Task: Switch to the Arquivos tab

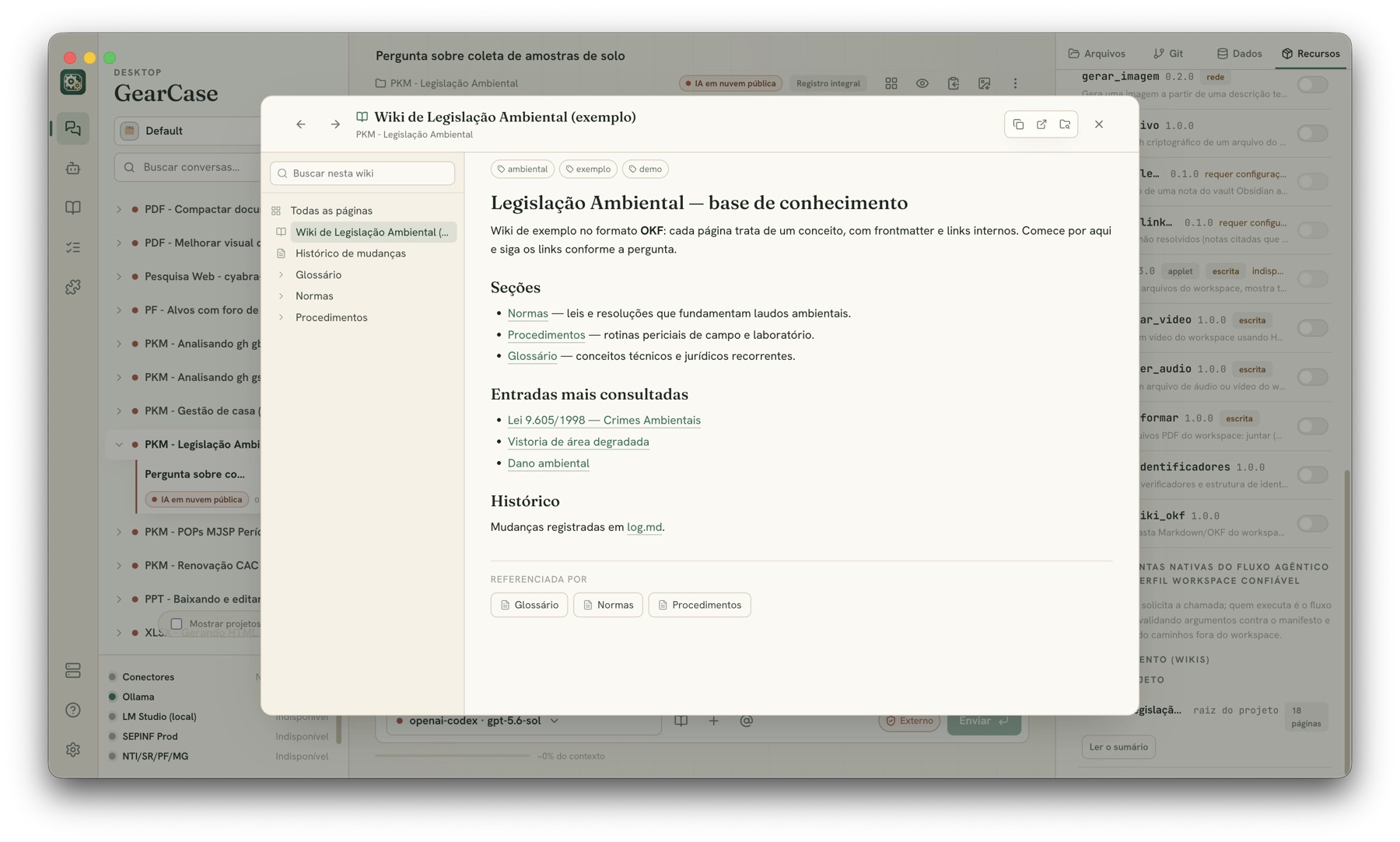Action: click(x=1097, y=54)
